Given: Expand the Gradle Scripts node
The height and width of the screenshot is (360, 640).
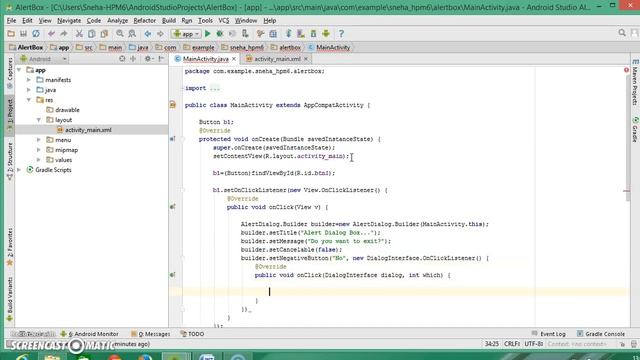Looking at the screenshot, I should click(19, 170).
